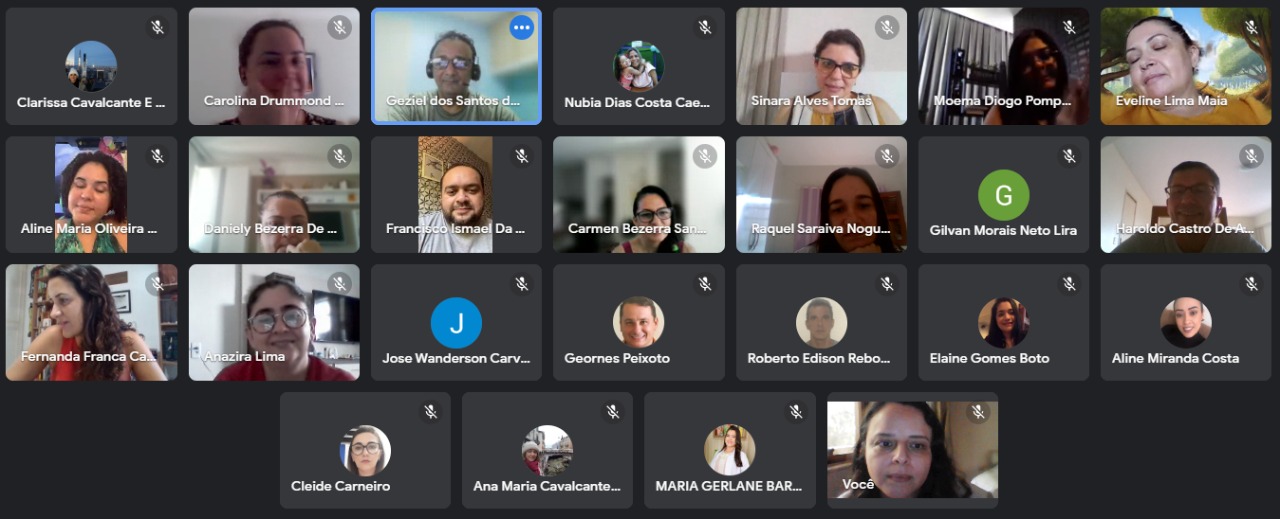Select Fernanda Franca video tile
The width and height of the screenshot is (1280, 519).
click(x=91, y=322)
